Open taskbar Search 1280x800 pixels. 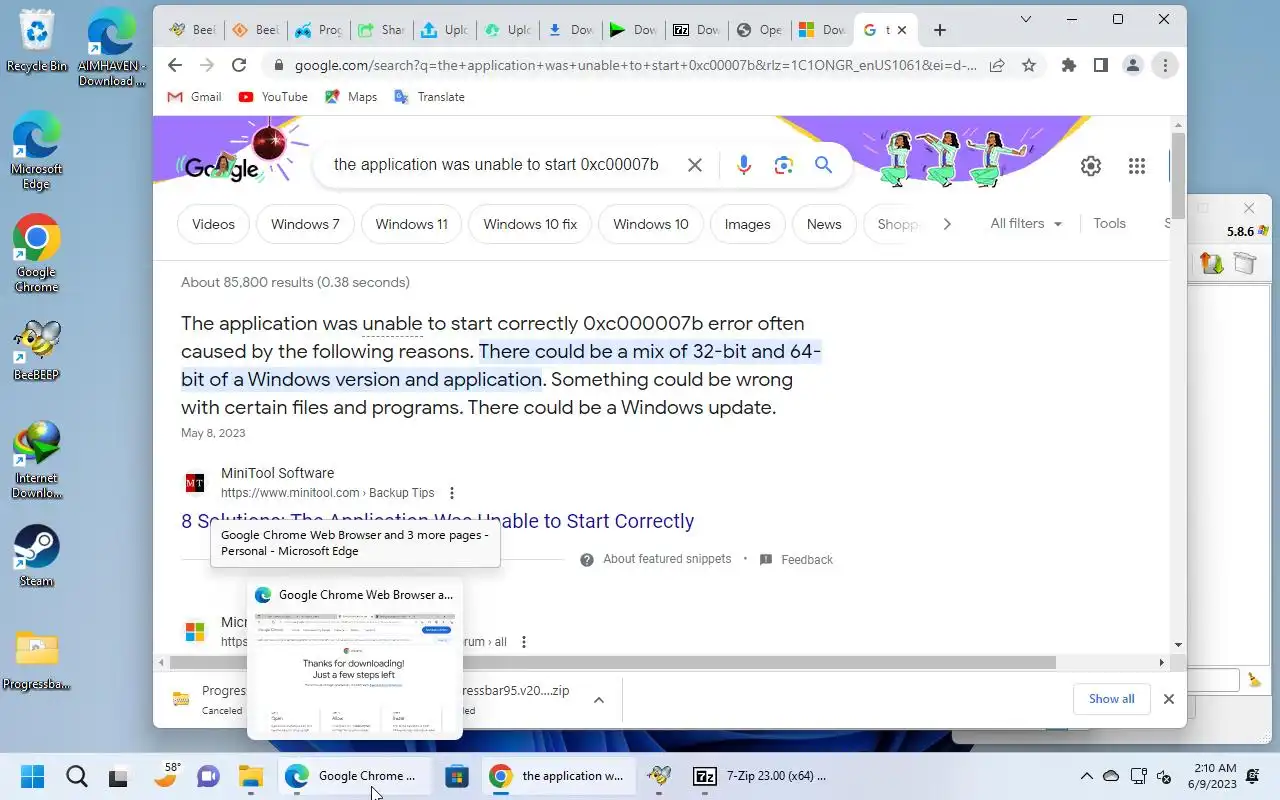click(76, 776)
